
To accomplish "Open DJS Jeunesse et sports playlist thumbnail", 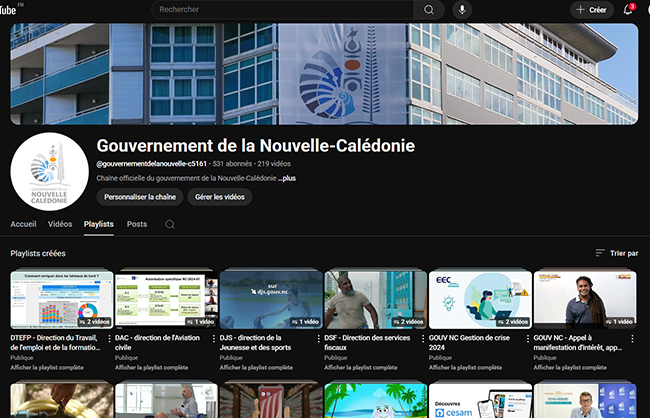I will pos(271,300).
